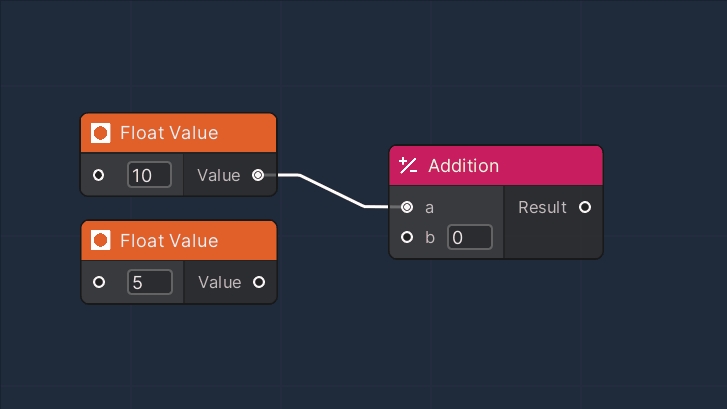Screen dimensions: 727x409
Task: Click the Result output port on Addition
Action: (x=585, y=207)
